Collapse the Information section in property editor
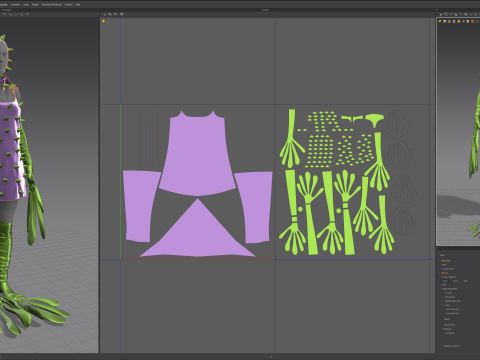Image resolution: width=480 pixels, height=360 pixels. click(x=439, y=261)
